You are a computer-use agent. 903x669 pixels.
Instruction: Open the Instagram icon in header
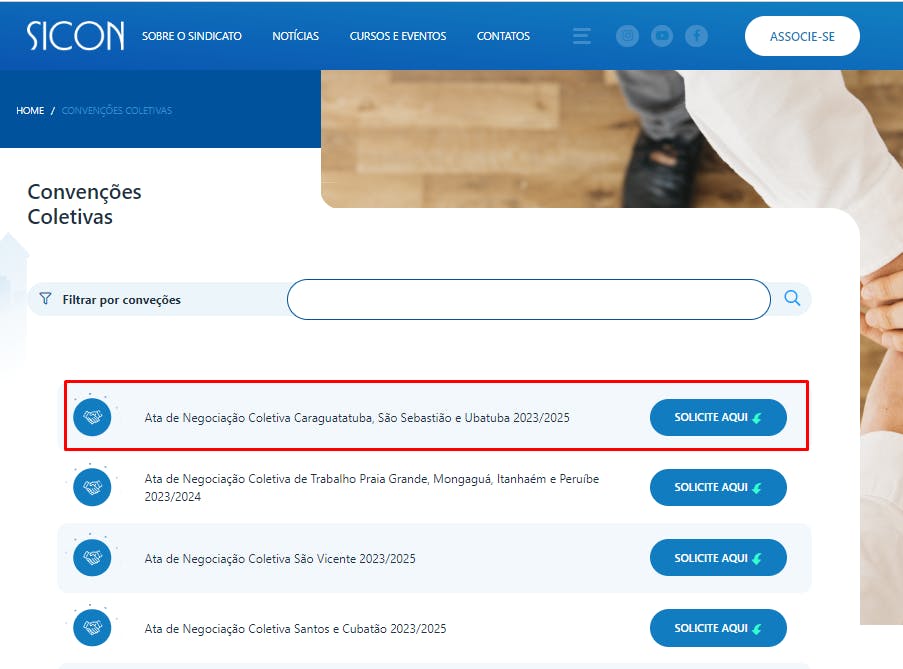tap(627, 36)
